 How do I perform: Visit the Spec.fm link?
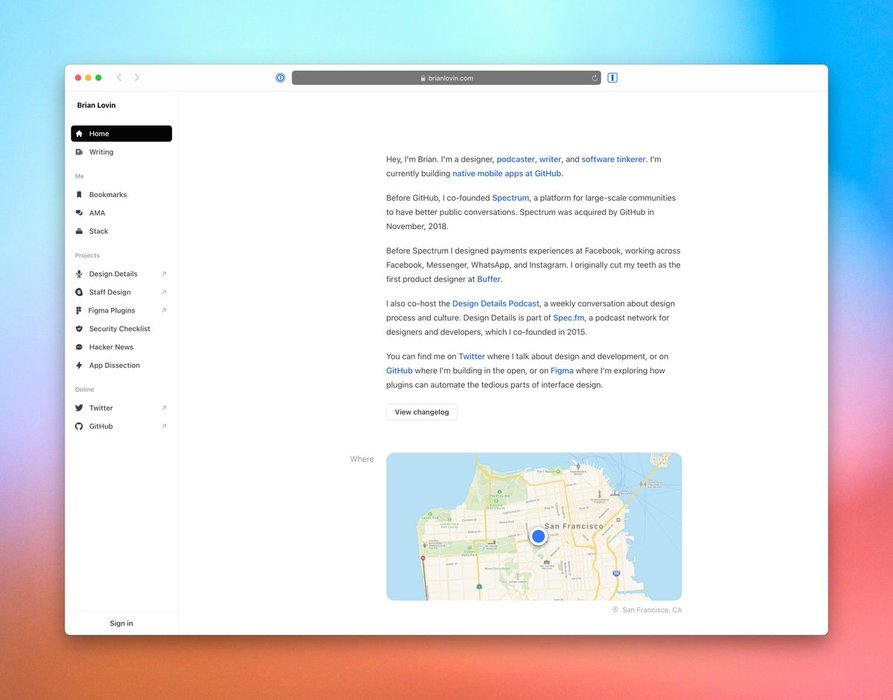click(x=568, y=318)
